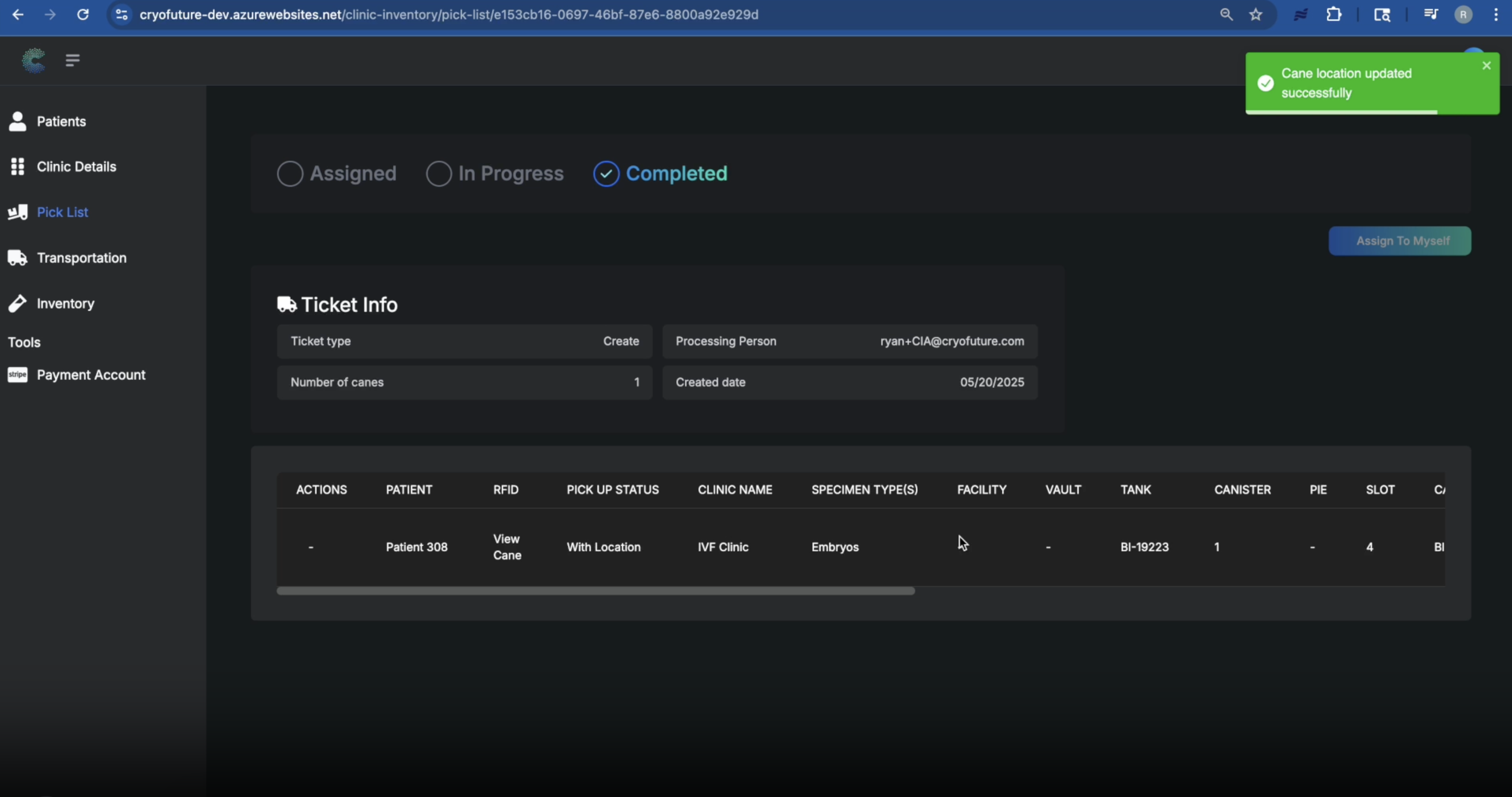Screen dimensions: 1512x797
Task: Collapse the sidebar with the hamburger icon
Action: click(x=73, y=60)
